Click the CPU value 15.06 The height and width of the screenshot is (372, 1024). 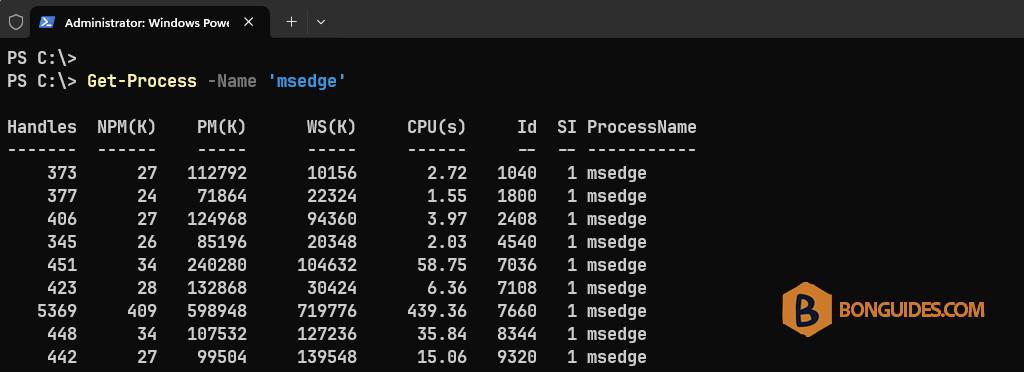442,357
